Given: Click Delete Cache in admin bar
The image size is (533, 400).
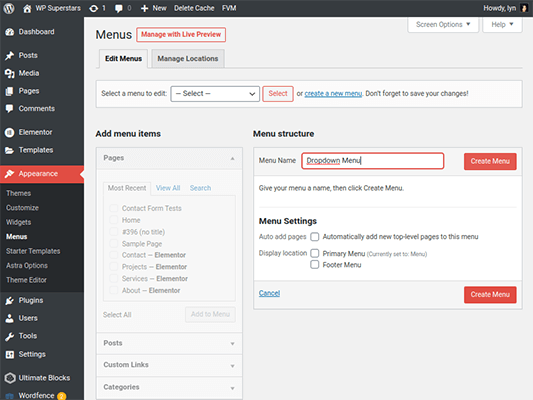Looking at the screenshot, I should click(194, 8).
